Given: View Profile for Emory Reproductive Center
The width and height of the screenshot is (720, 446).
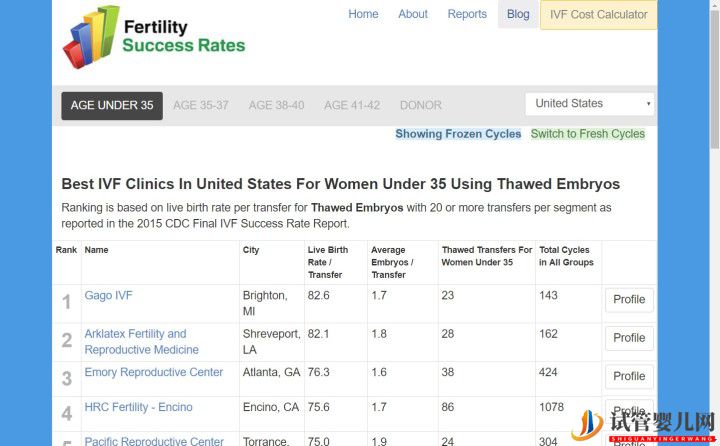Looking at the screenshot, I should [x=629, y=376].
